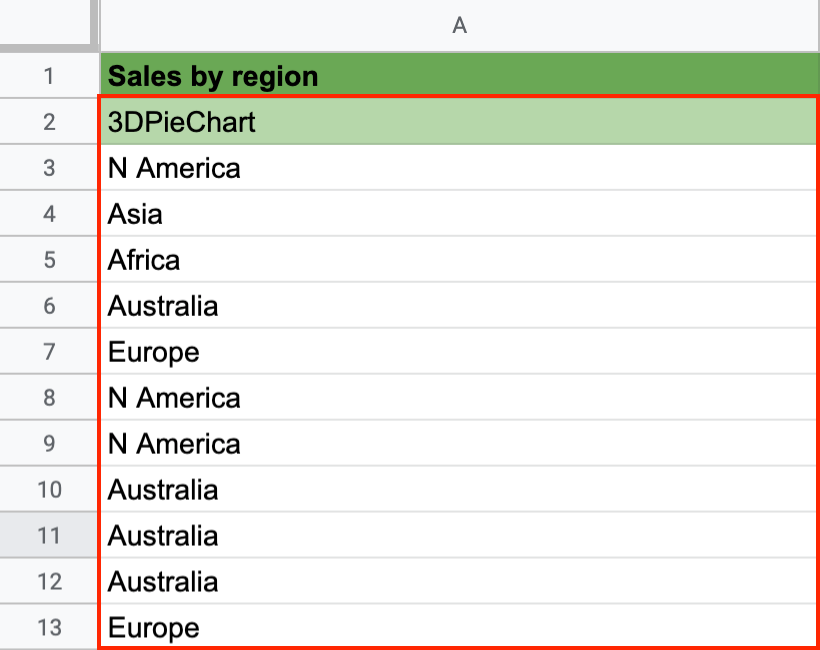The image size is (820, 650).
Task: Click the 'Asia' cell
Action: click(x=460, y=214)
